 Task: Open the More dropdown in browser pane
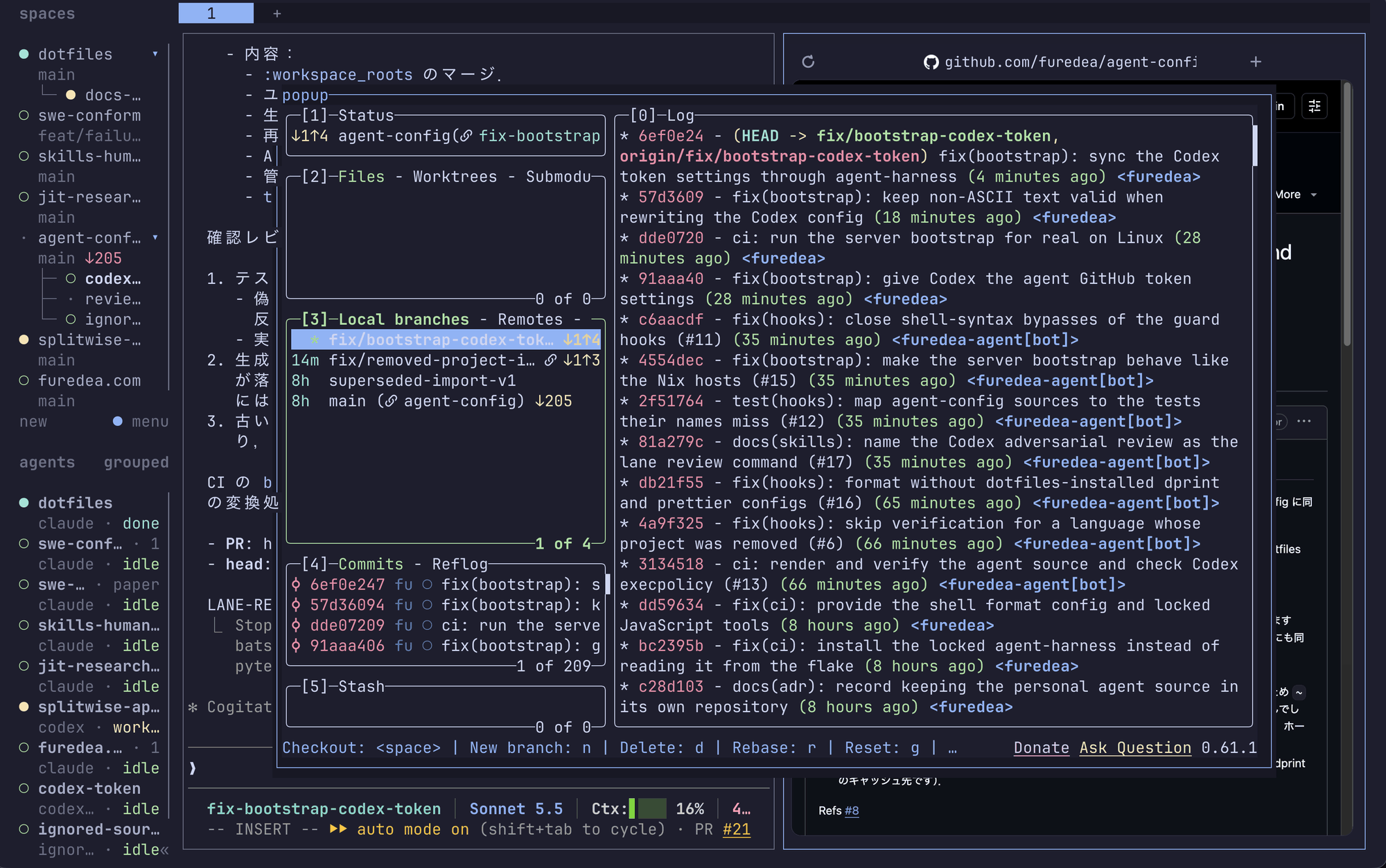[1296, 195]
